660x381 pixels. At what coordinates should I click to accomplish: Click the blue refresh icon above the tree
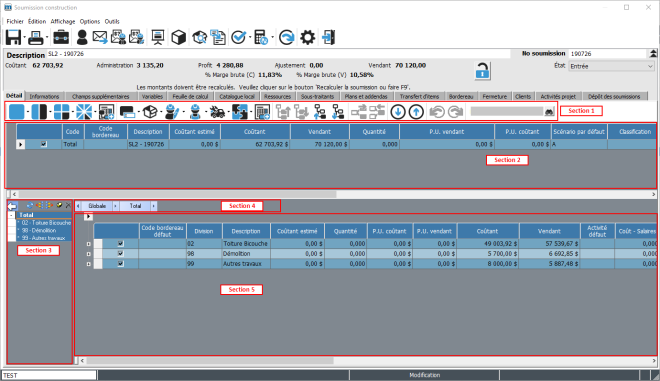pos(30,205)
